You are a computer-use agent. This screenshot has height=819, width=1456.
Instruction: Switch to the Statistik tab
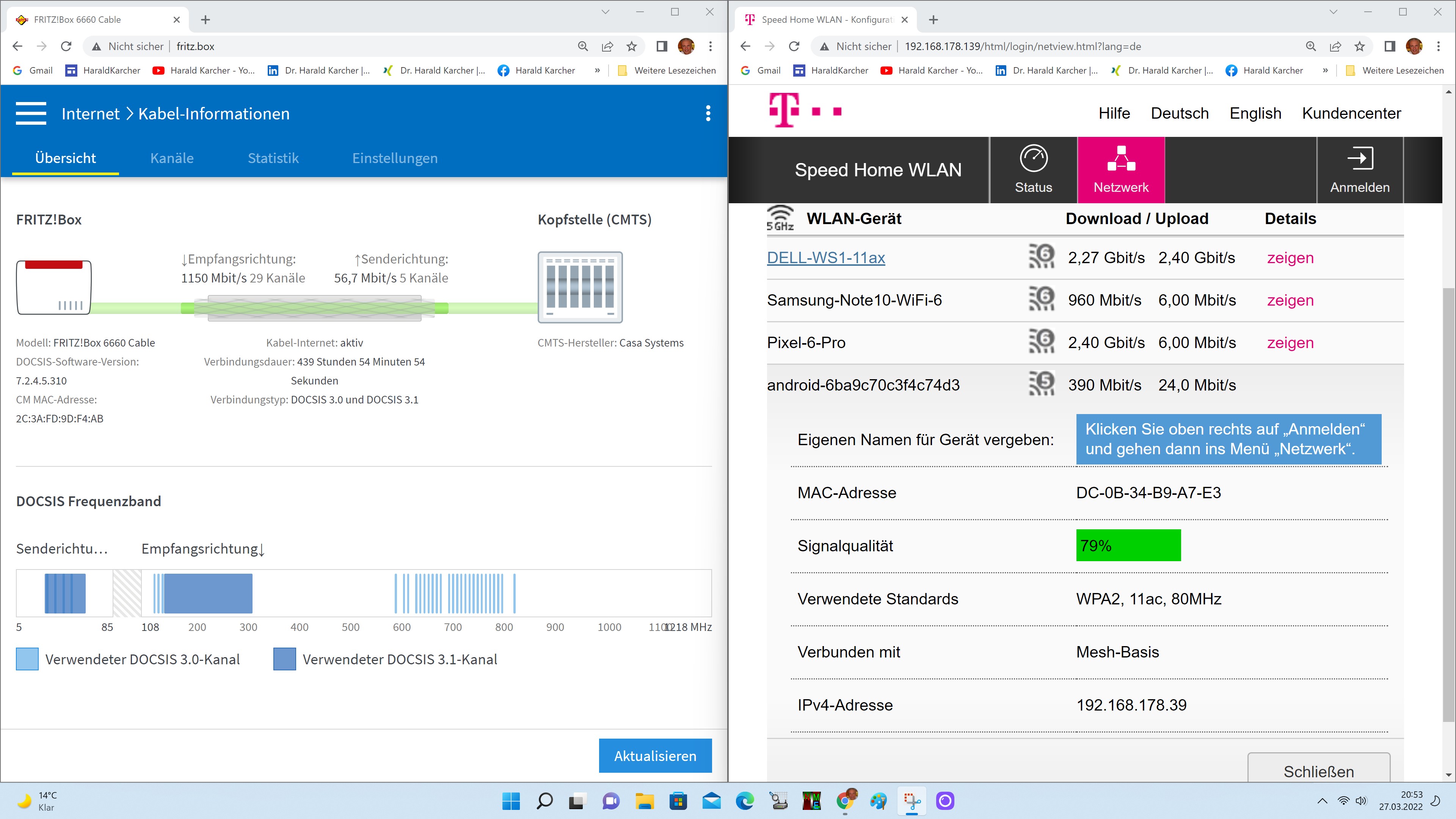click(273, 158)
